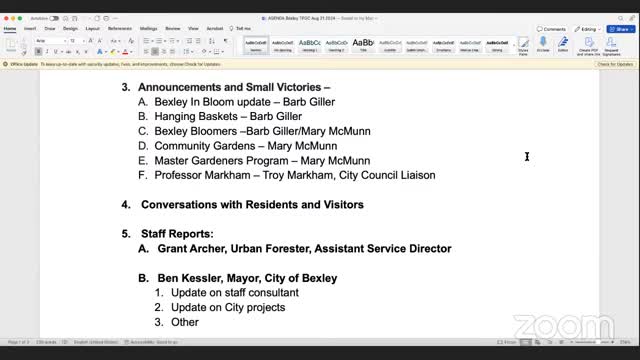The image size is (640, 360).
Task: Align text left
Action: point(146,52)
